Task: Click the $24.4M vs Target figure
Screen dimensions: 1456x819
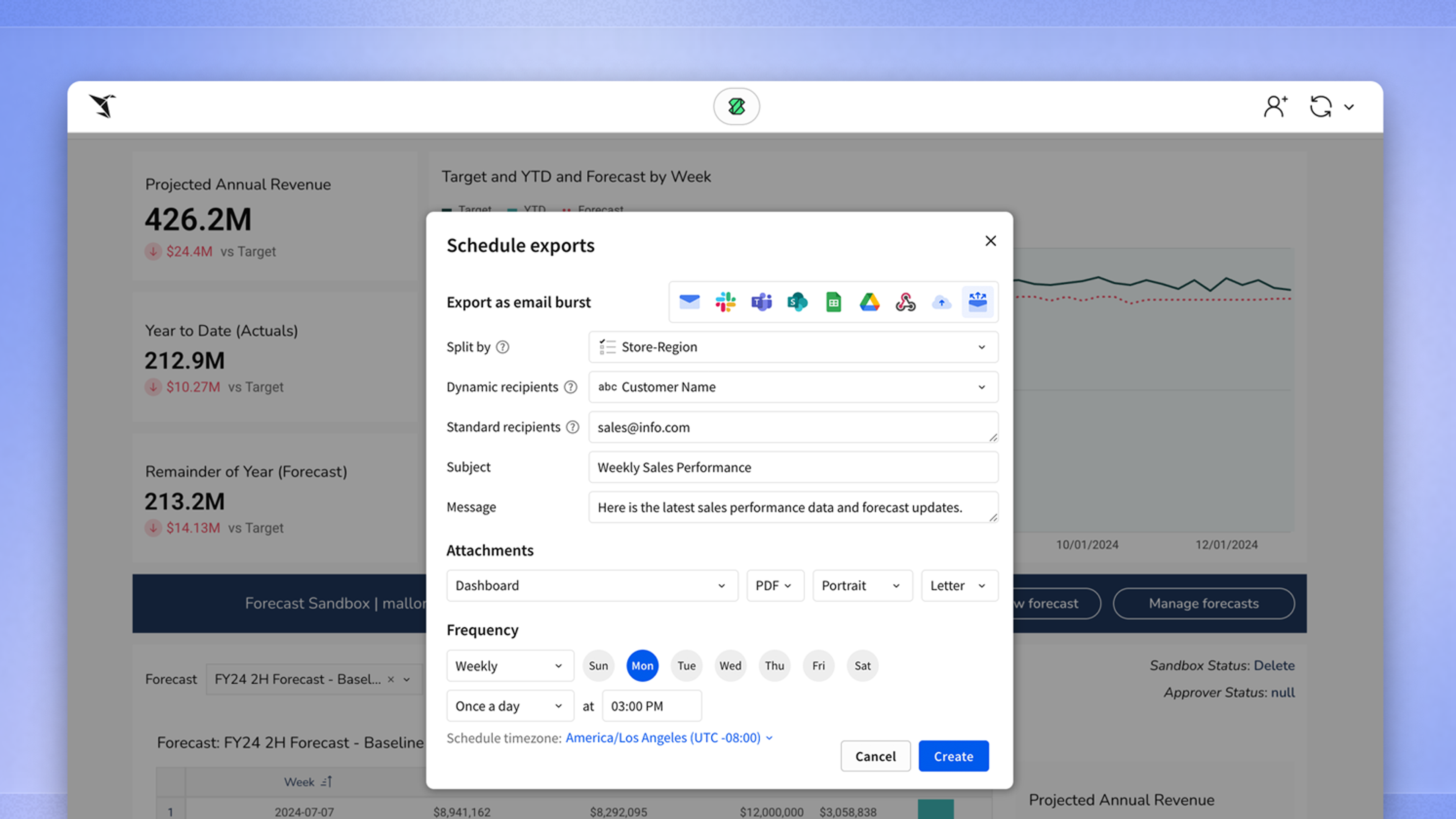Action: pyautogui.click(x=189, y=251)
